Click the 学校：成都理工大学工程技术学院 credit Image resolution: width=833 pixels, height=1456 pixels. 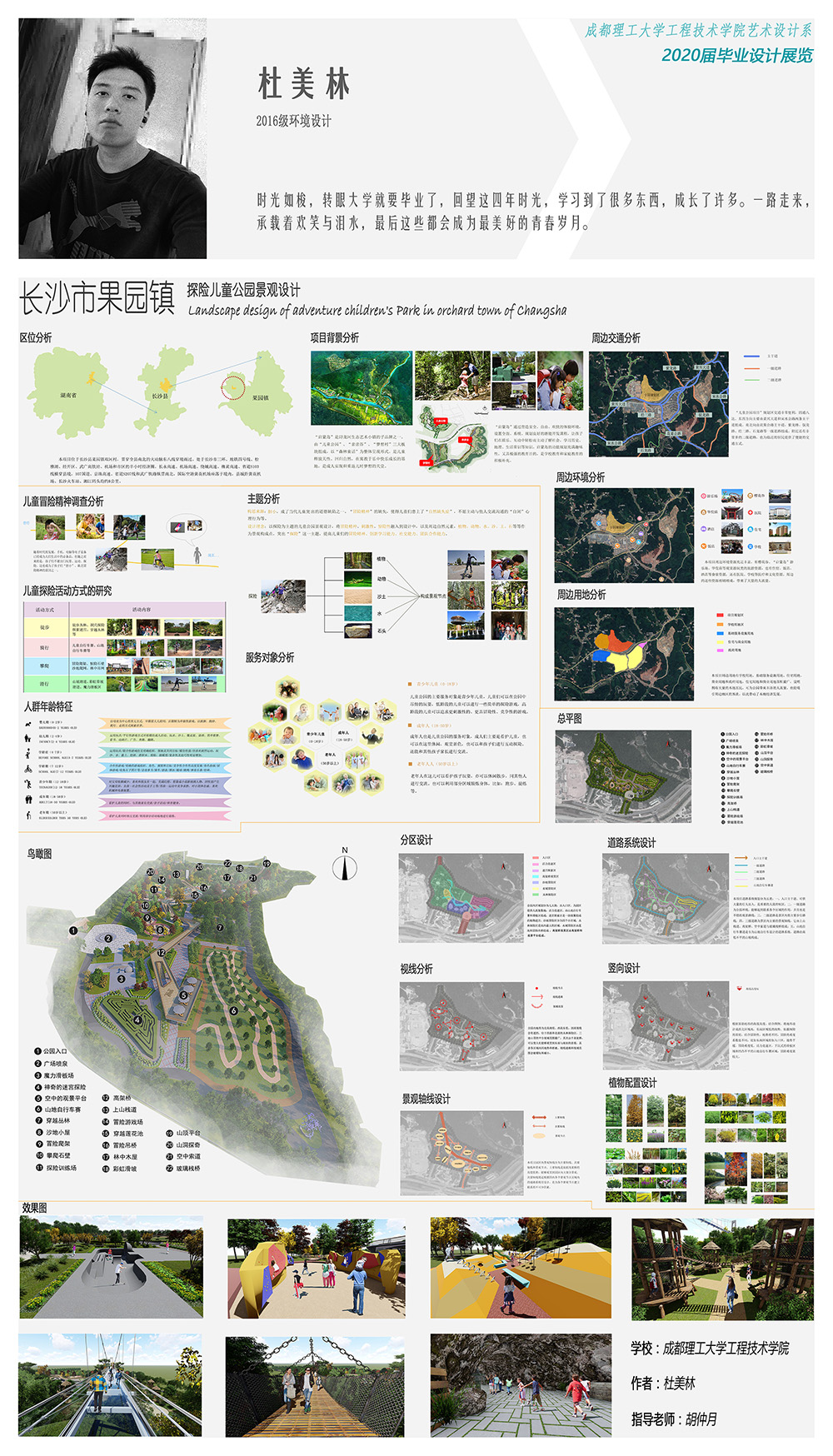(x=710, y=1348)
